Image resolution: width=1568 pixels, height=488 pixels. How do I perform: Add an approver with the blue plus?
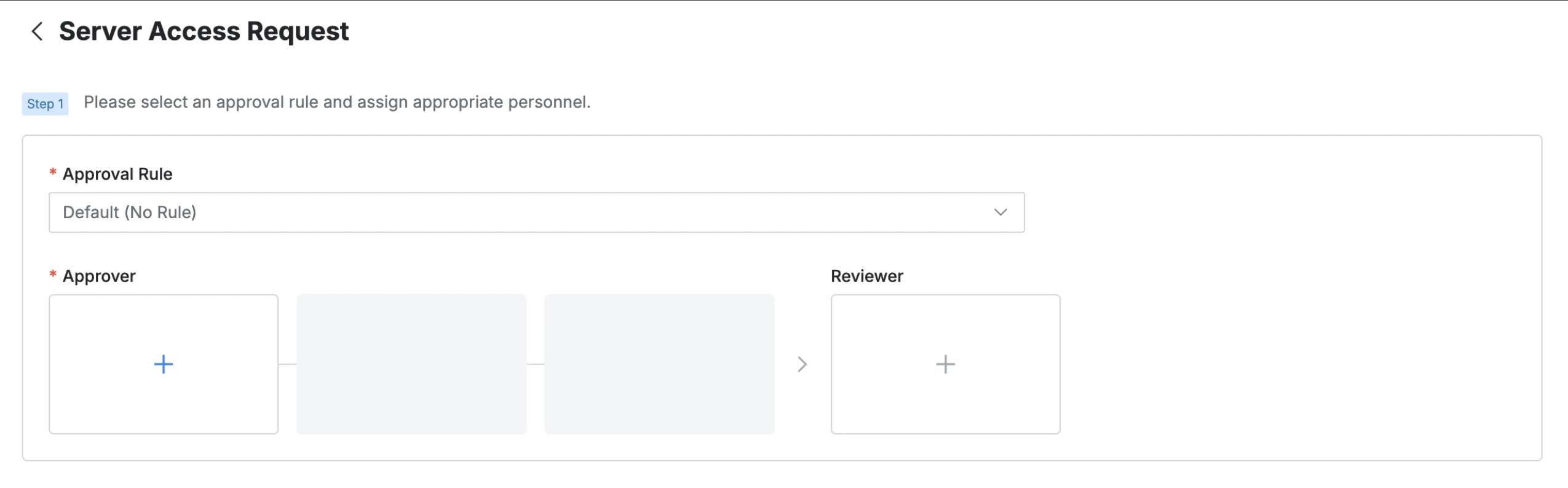tap(164, 364)
